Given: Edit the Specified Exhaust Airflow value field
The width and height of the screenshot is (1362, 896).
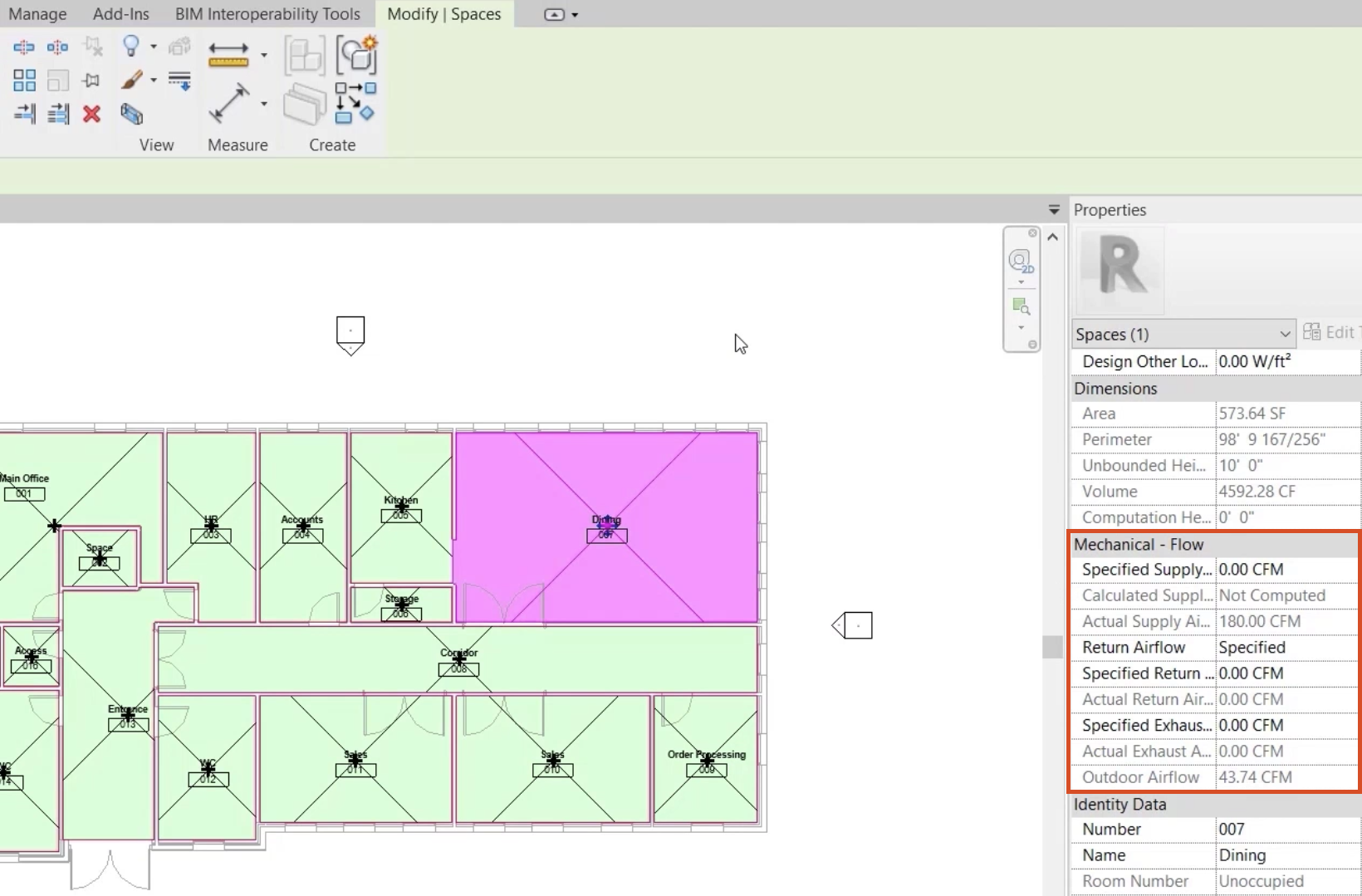Looking at the screenshot, I should point(1288,726).
